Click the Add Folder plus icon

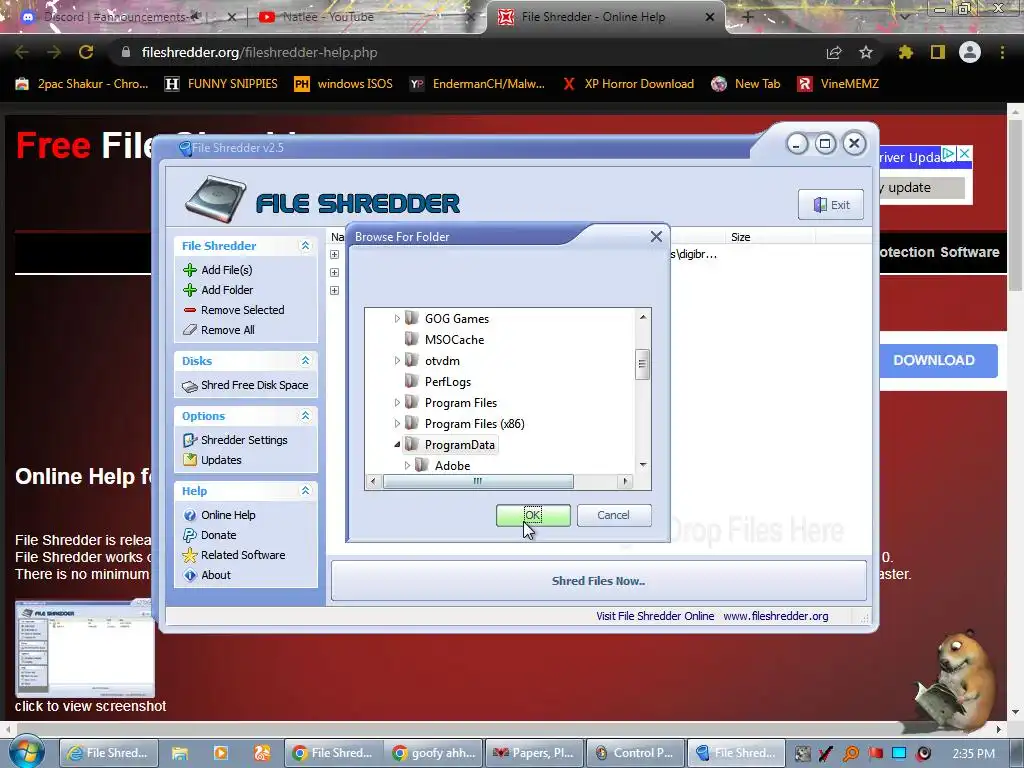tap(190, 290)
